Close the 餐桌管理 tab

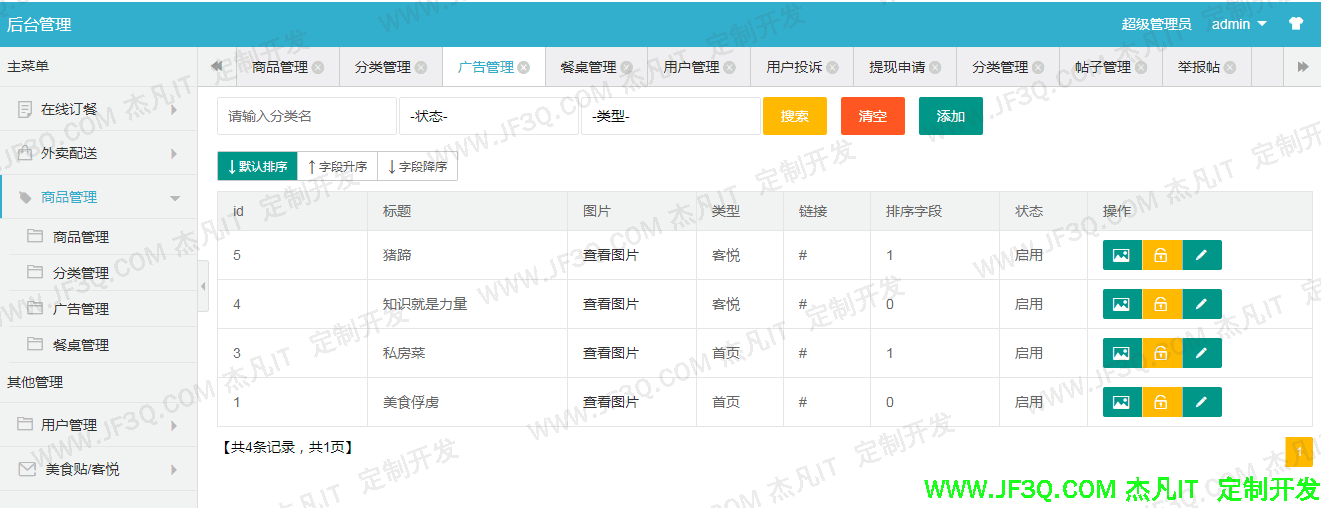[627, 68]
